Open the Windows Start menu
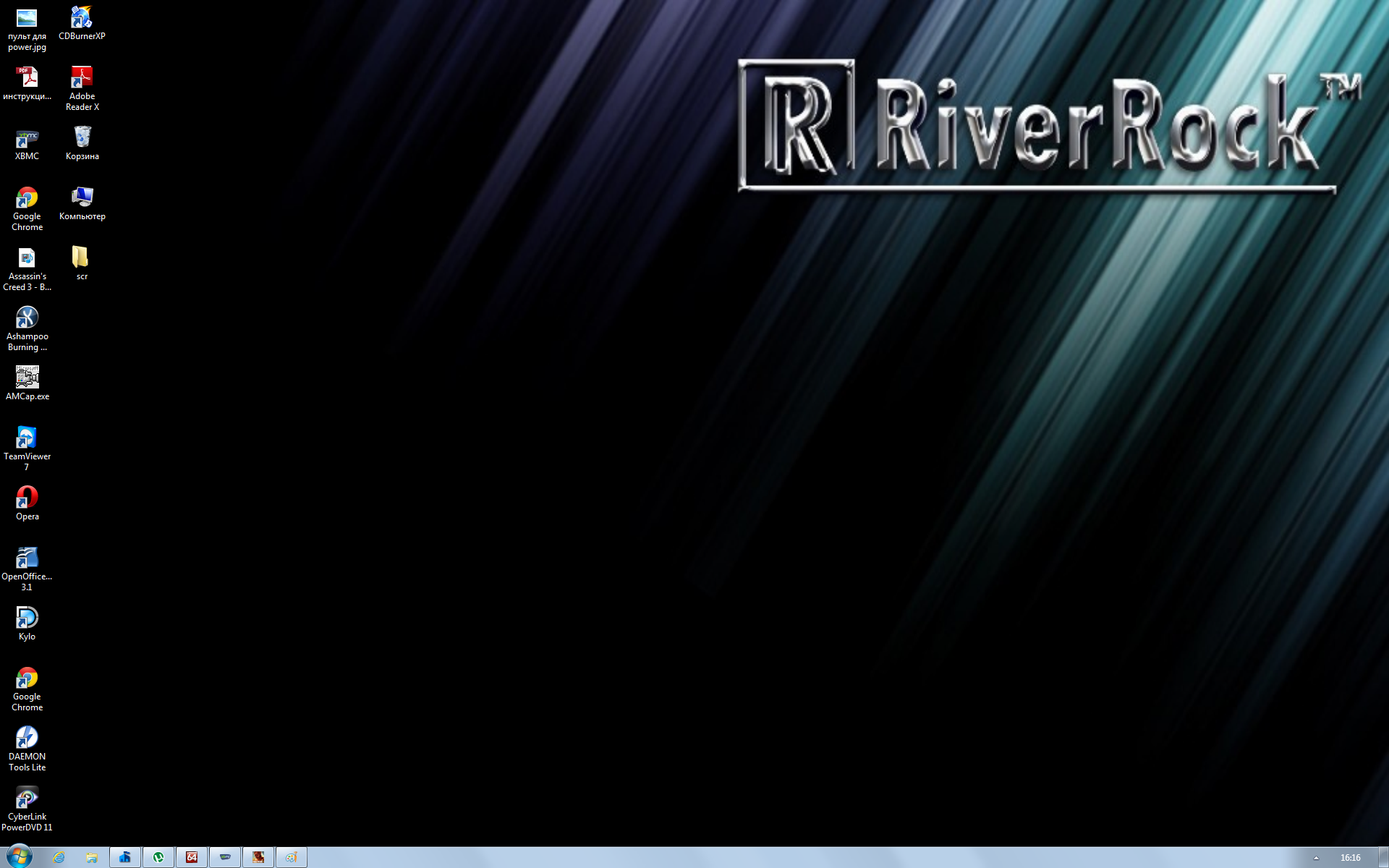Viewport: 1389px width, 868px height. click(x=19, y=857)
